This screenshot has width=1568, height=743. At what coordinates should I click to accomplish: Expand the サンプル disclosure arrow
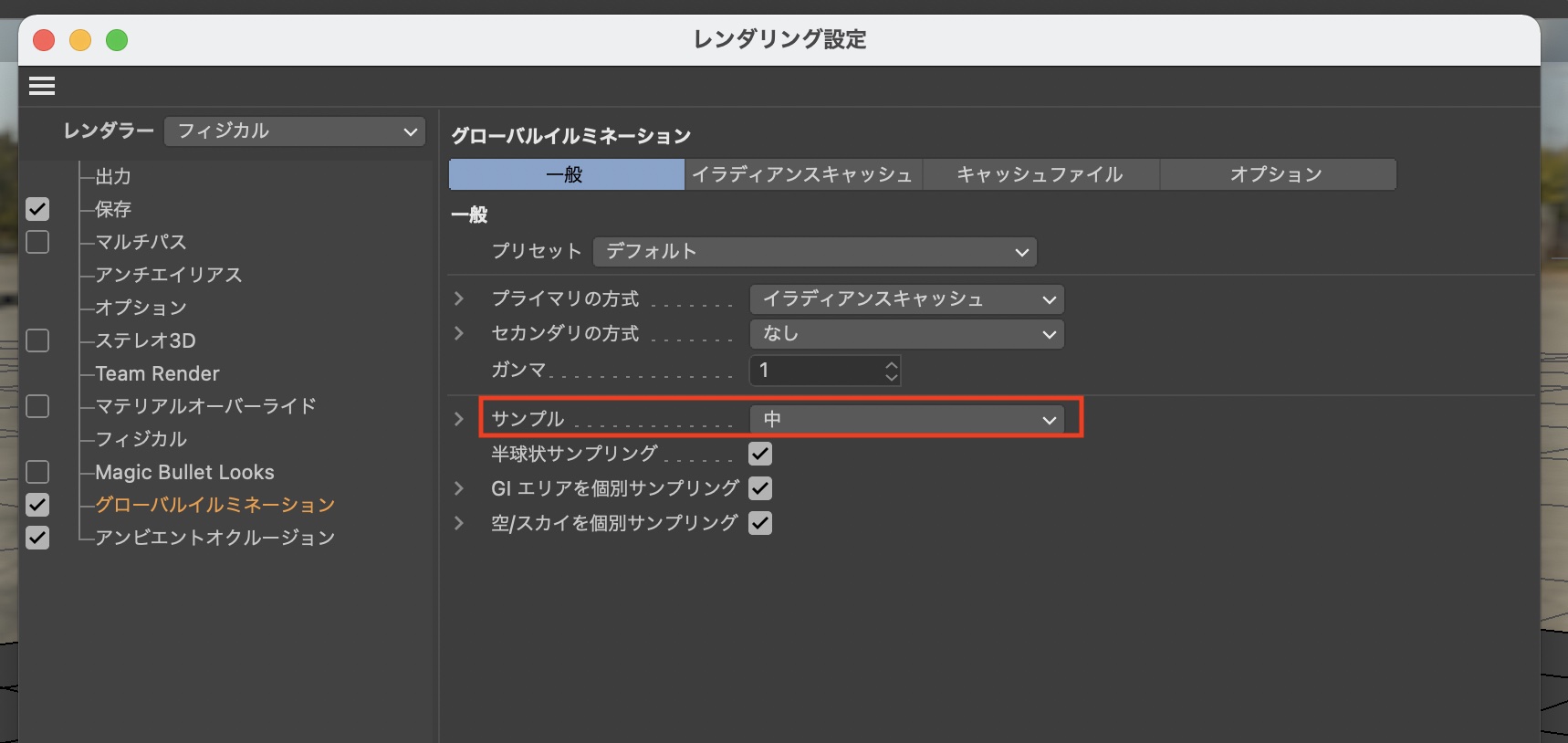point(459,419)
